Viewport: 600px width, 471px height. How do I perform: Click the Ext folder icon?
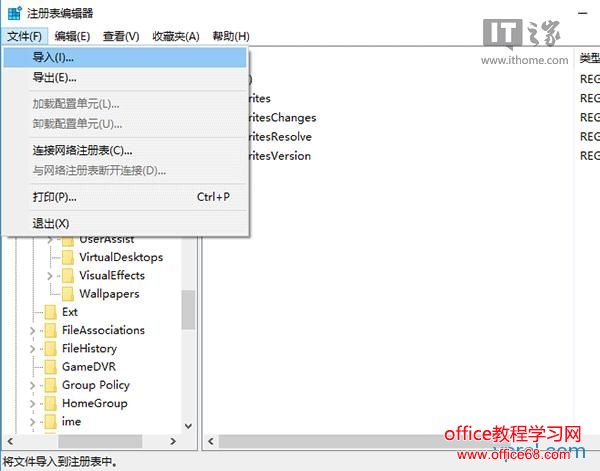pos(51,312)
